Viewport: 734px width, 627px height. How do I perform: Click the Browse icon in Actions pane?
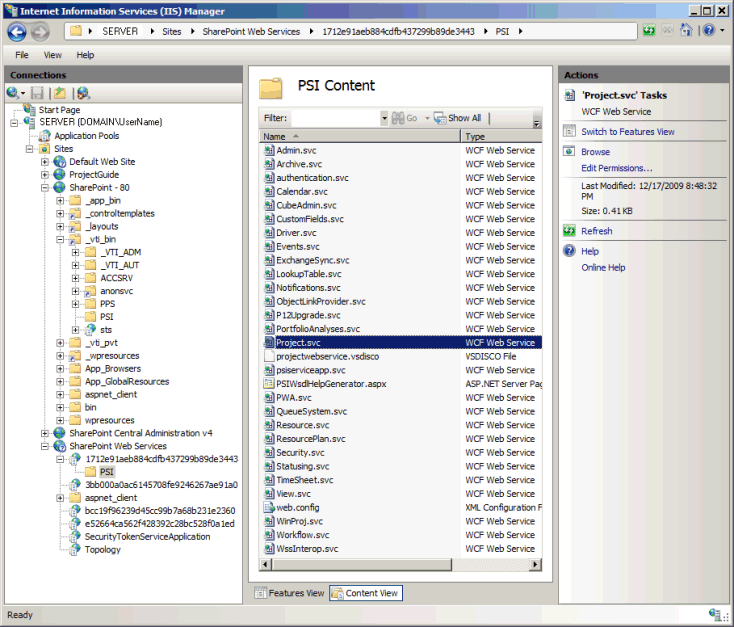[x=569, y=151]
